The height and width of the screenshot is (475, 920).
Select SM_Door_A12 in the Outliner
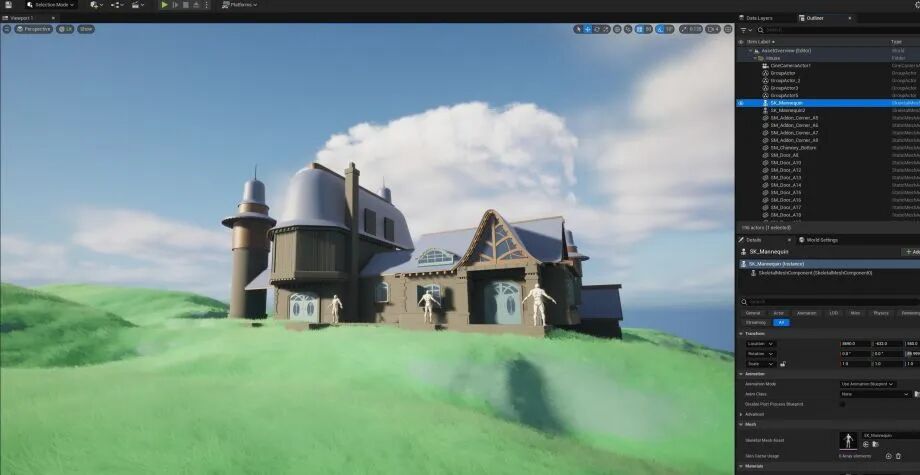786,170
